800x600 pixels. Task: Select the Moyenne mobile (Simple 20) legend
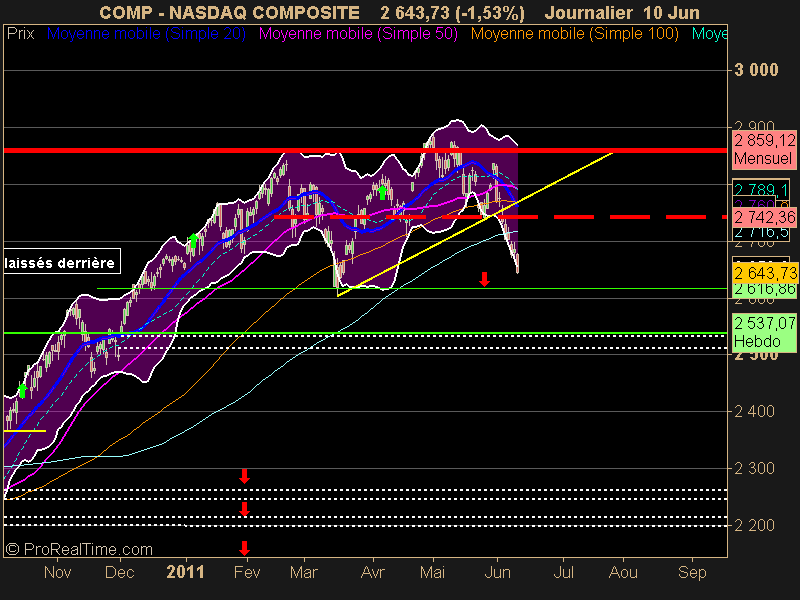146,34
